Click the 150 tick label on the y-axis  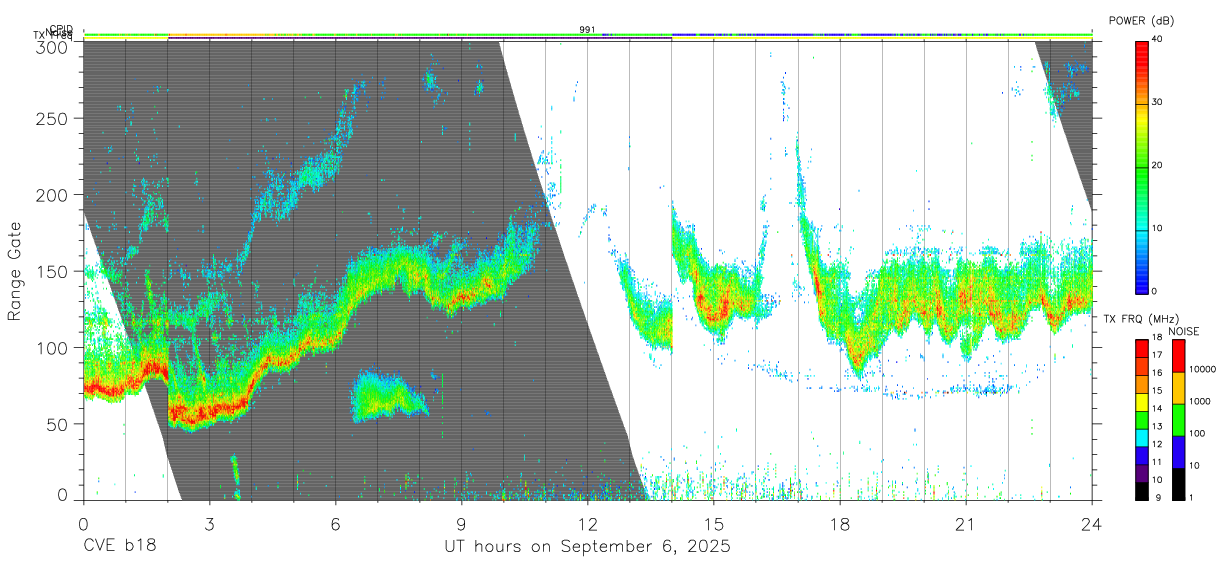[x=52, y=271]
